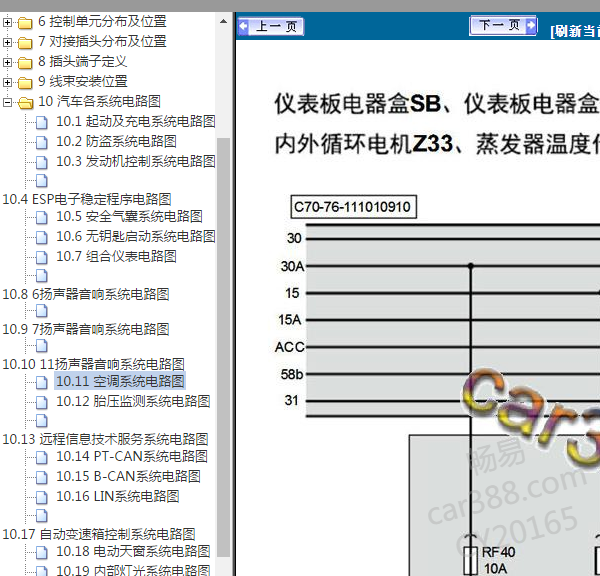Open 10.2 防盗系统电路图

(116, 142)
